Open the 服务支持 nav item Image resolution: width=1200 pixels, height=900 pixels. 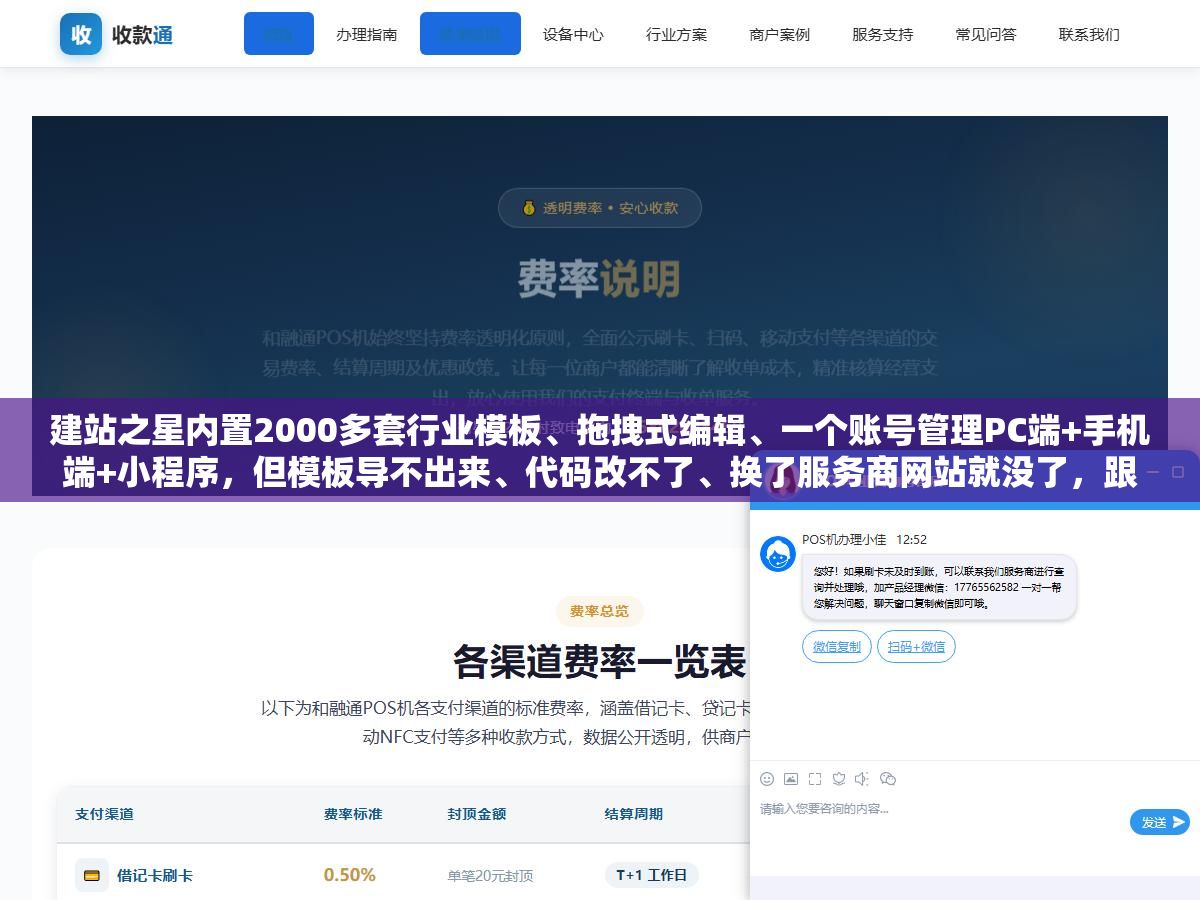pyautogui.click(x=882, y=34)
